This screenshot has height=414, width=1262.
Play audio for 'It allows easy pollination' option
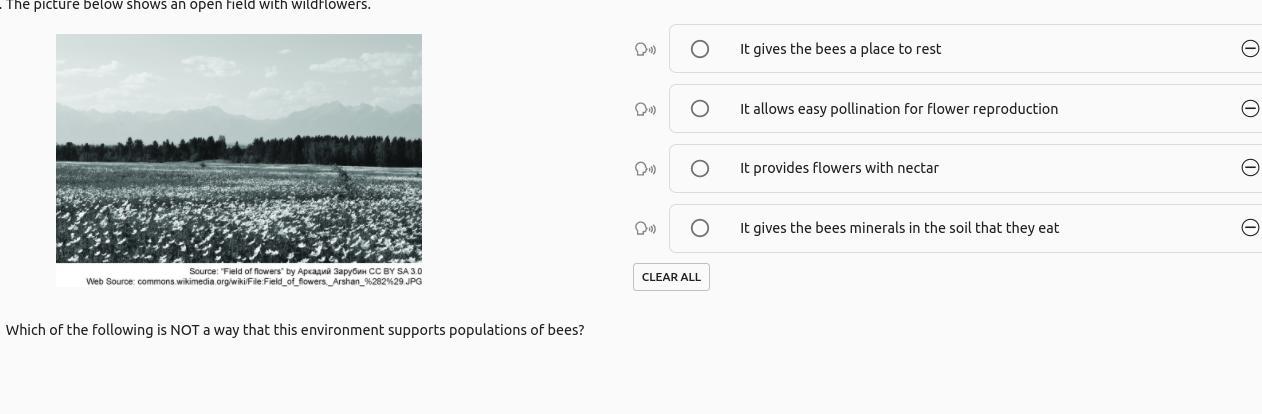pos(645,109)
